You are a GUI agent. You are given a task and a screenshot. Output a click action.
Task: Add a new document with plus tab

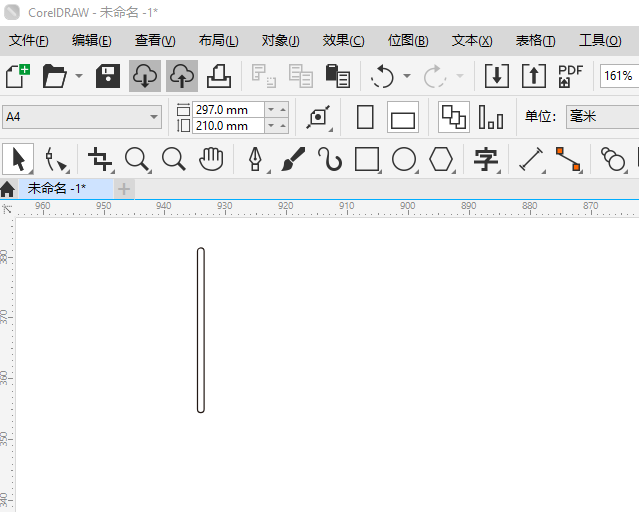tap(124, 189)
